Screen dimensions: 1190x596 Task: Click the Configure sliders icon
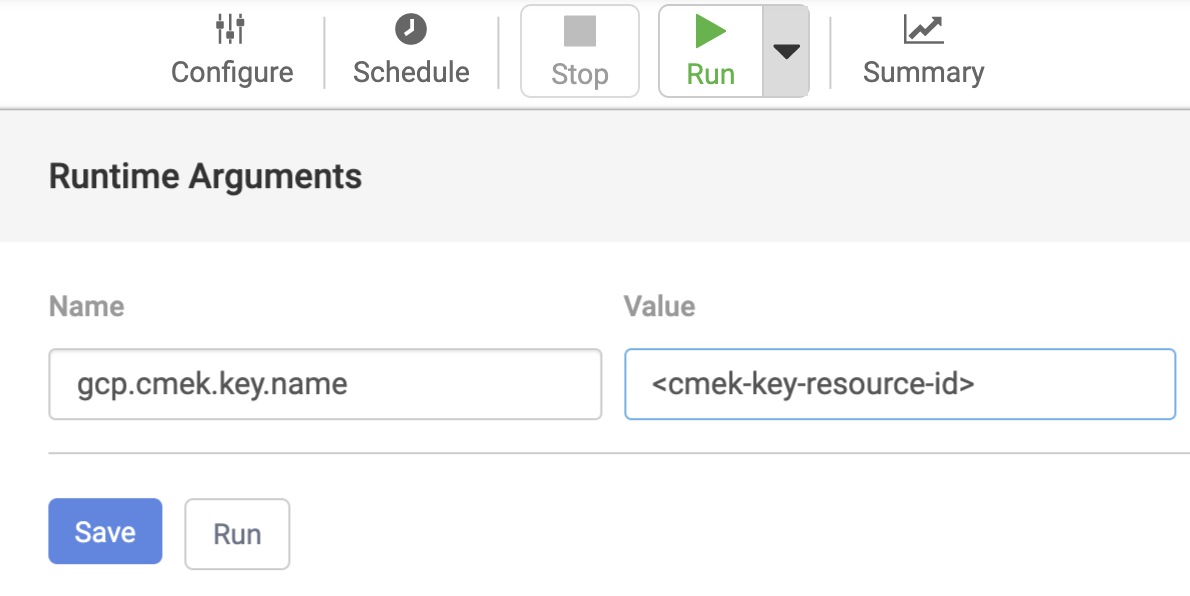[x=231, y=29]
